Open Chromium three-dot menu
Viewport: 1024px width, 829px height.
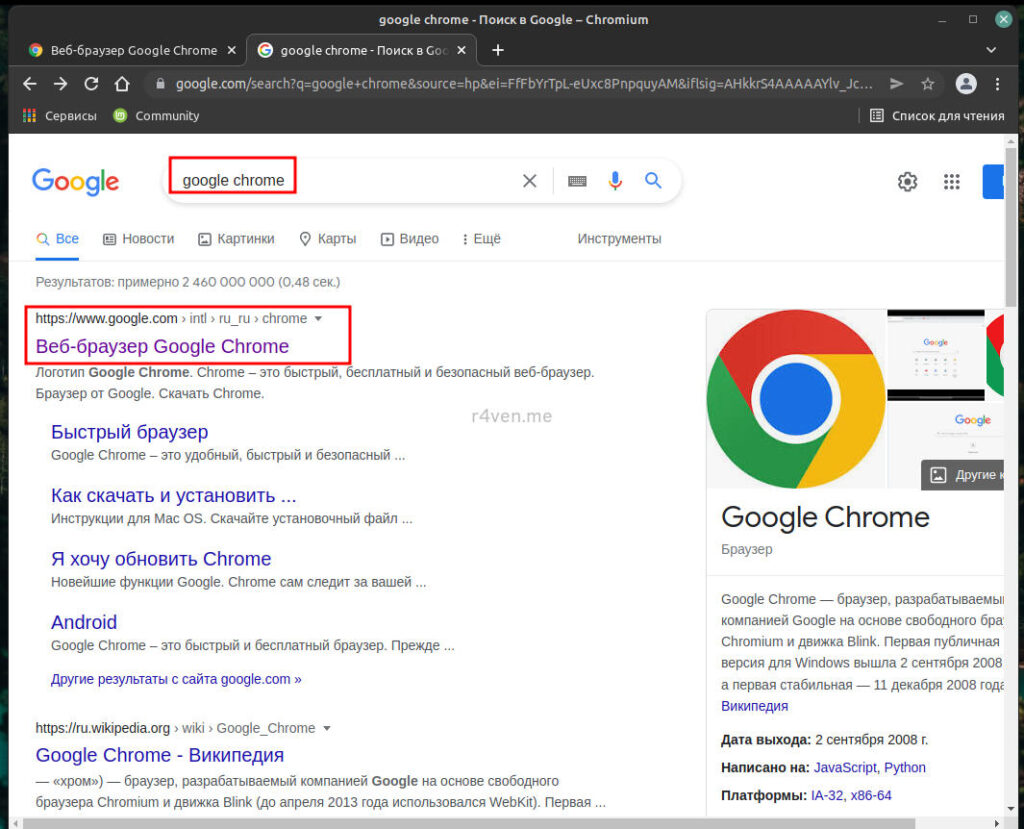coord(997,84)
